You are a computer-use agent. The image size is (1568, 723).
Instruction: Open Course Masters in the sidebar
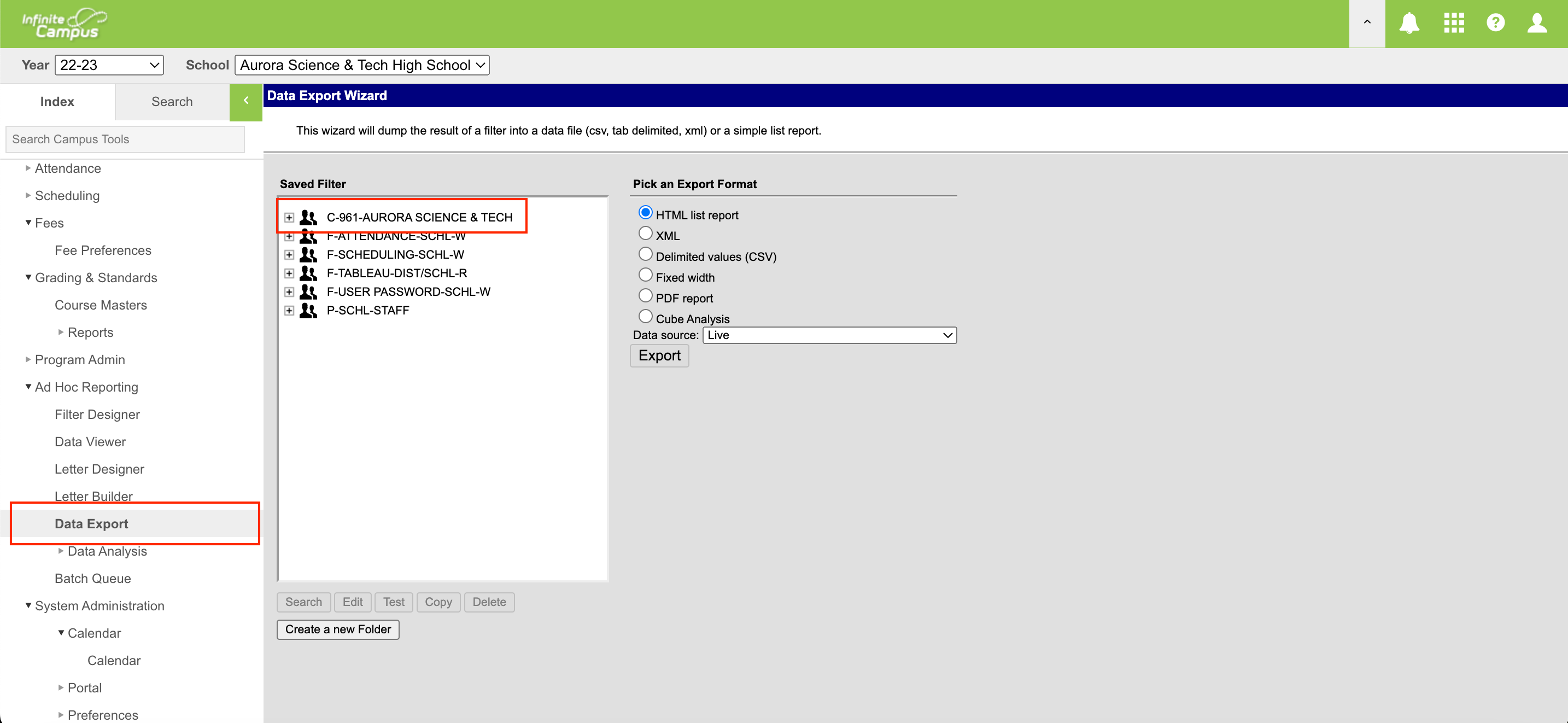tap(101, 305)
